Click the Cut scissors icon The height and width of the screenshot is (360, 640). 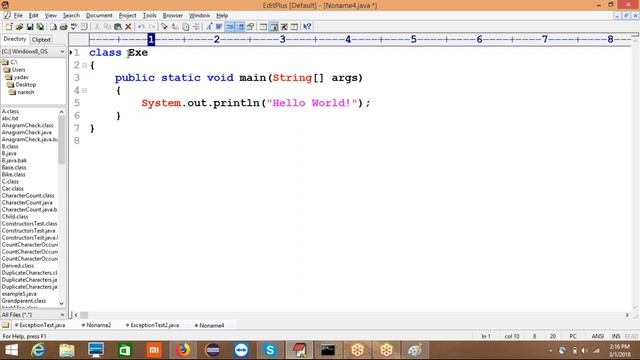coord(97,27)
